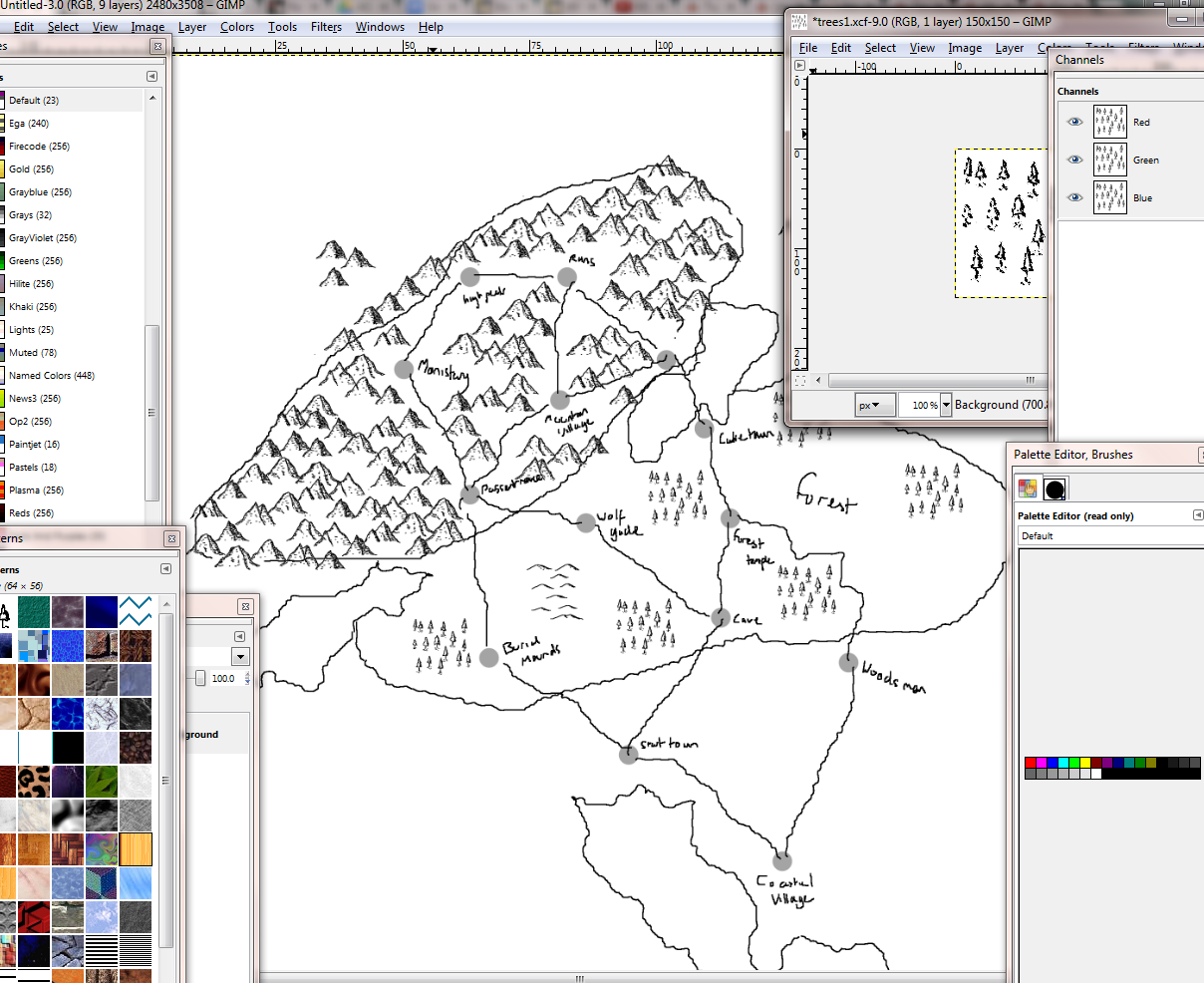Pick the red swatch in Palette Editor
This screenshot has width=1204, height=983.
[x=1031, y=763]
